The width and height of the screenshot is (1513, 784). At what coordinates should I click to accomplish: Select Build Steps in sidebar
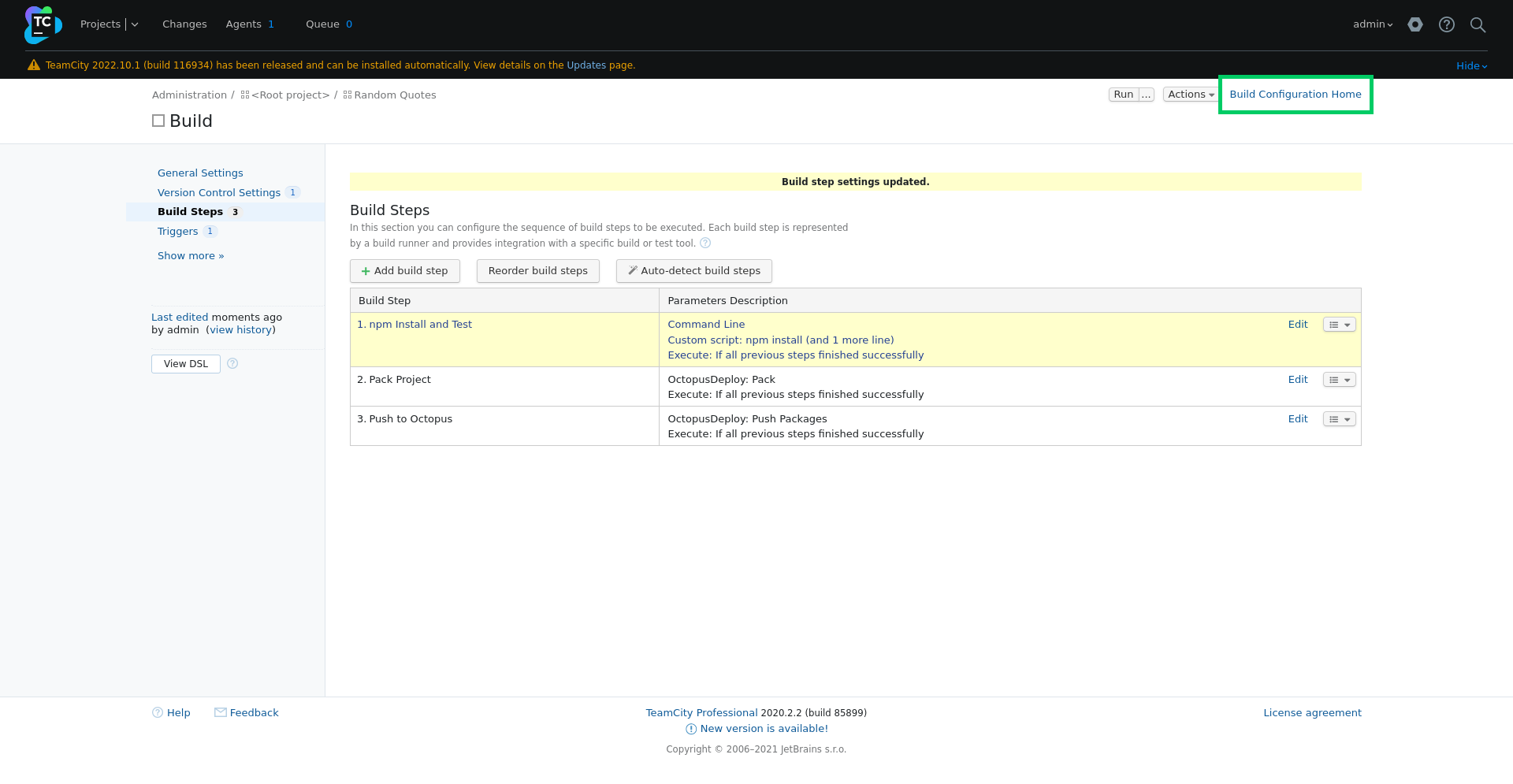point(190,212)
